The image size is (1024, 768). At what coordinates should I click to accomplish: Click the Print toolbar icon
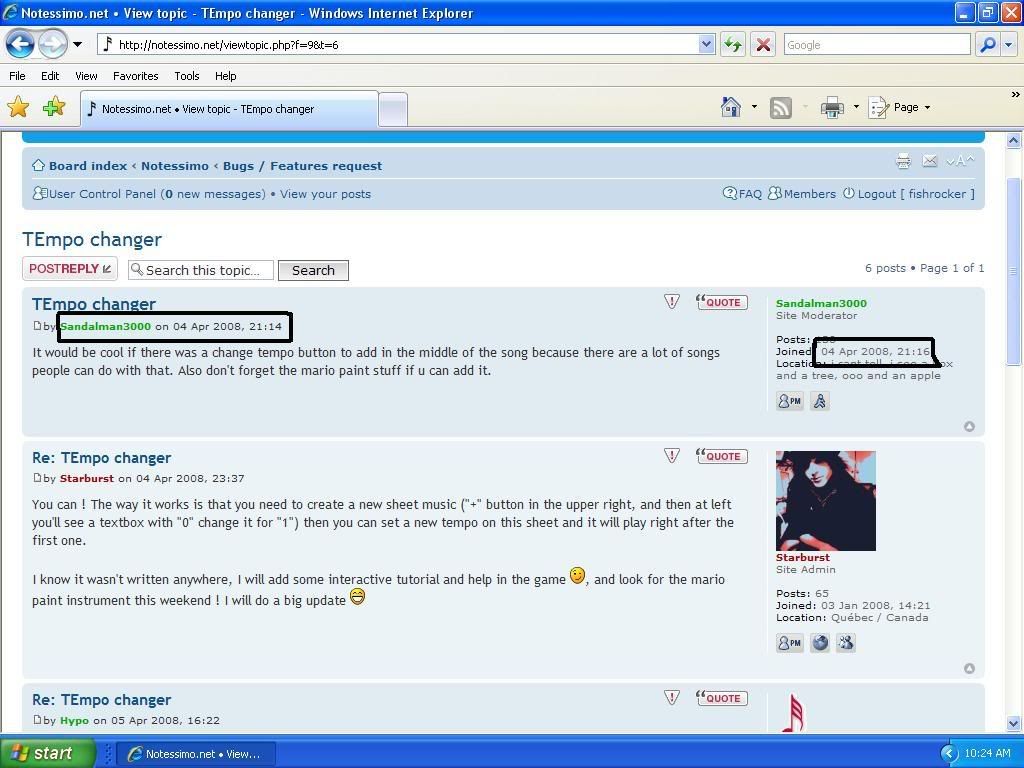[832, 108]
